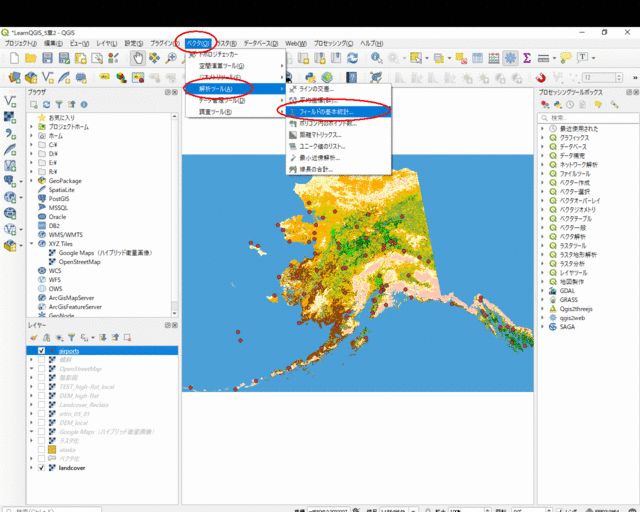Viewport: 640px width, 512px height.
Task: Open the ベクタ (Vector) menu
Action: (x=198, y=43)
